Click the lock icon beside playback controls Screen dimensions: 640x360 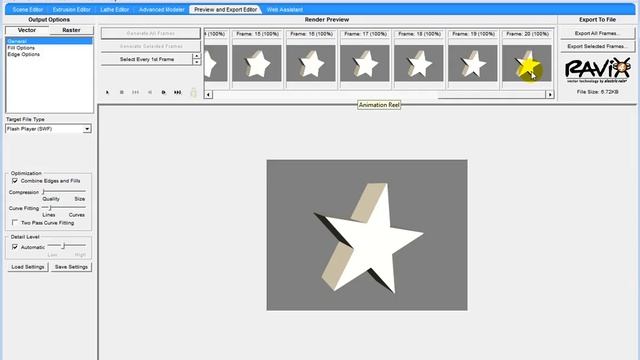193,92
